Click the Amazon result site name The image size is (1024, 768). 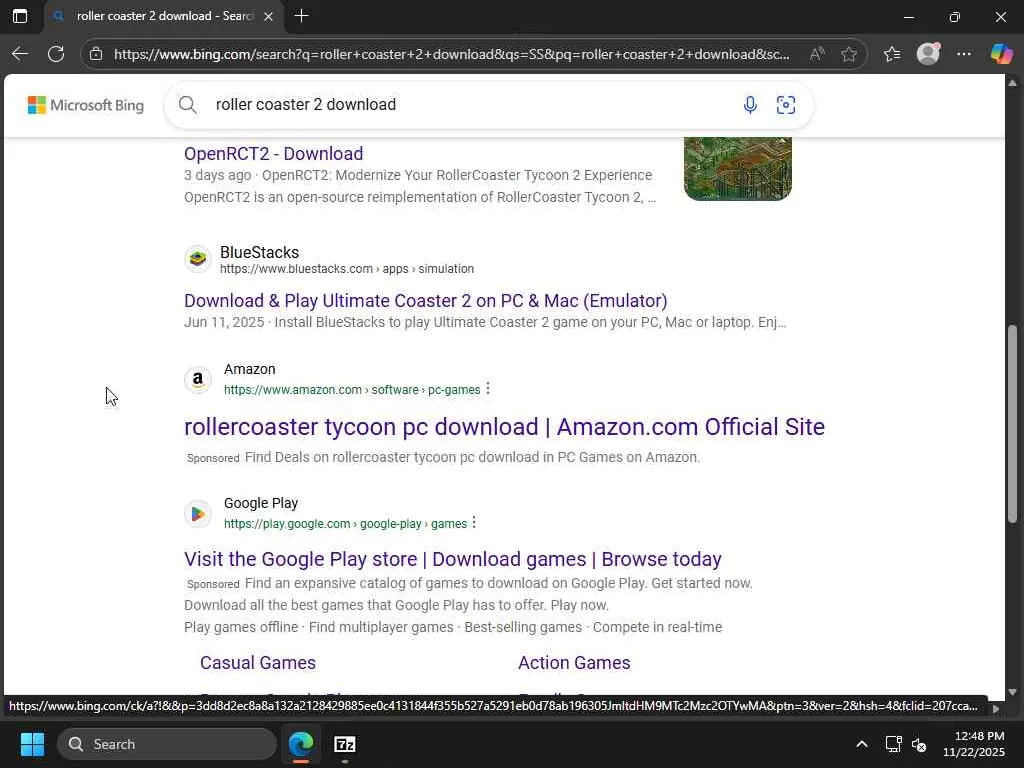click(249, 369)
